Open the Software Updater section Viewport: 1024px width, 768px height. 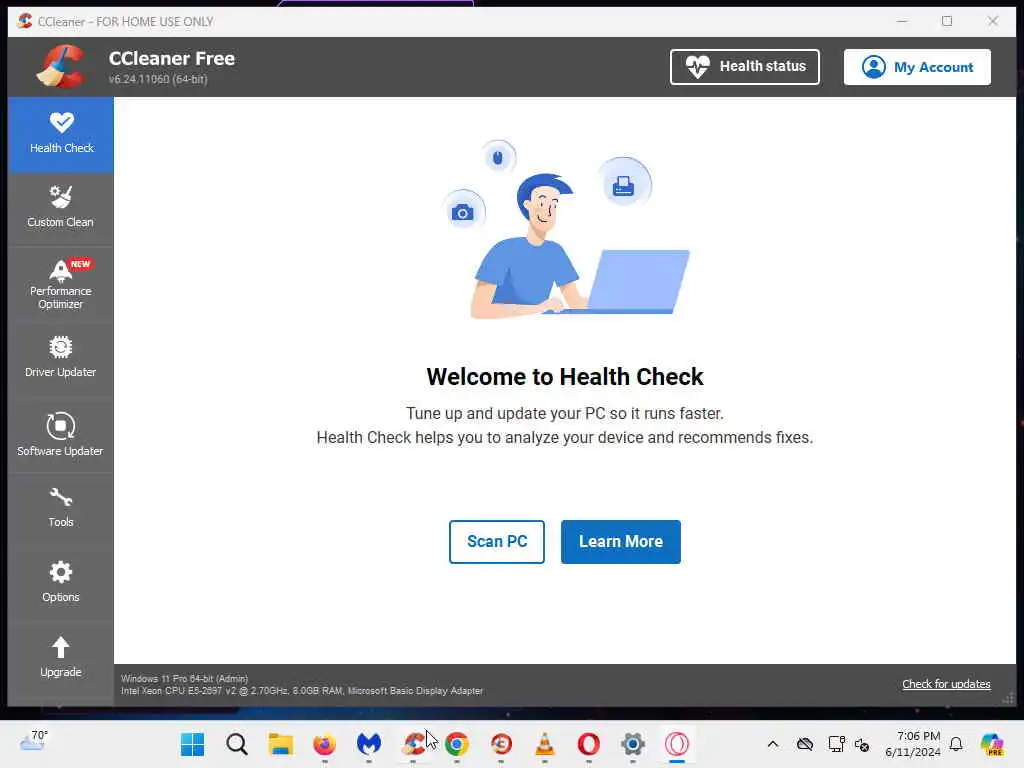(x=61, y=434)
